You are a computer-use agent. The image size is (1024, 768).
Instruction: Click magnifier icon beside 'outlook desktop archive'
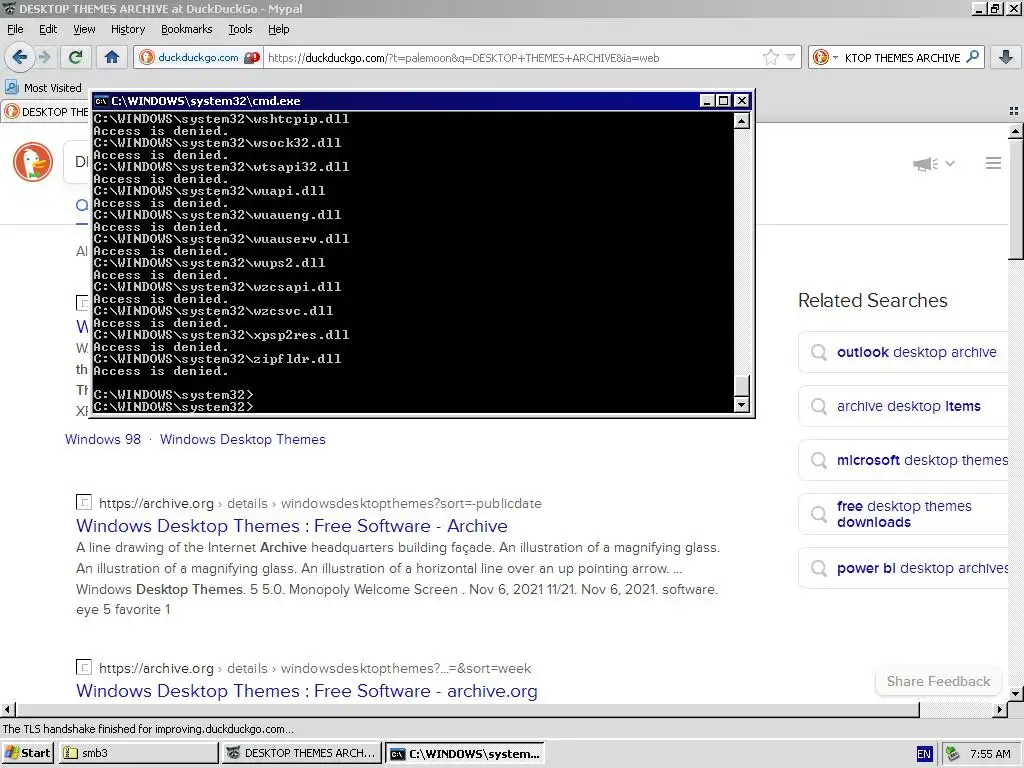(x=819, y=353)
